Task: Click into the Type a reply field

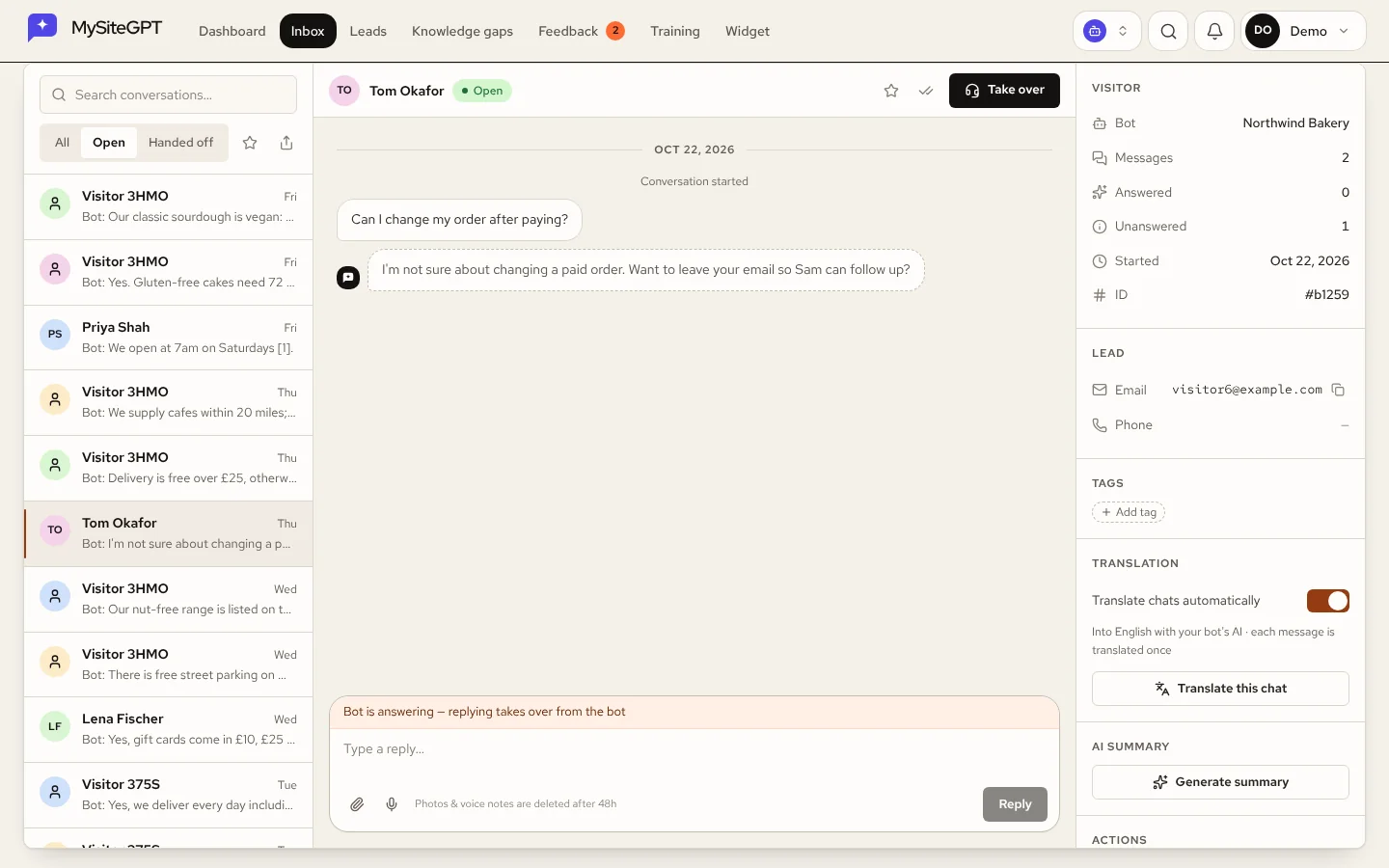Action: [694, 749]
